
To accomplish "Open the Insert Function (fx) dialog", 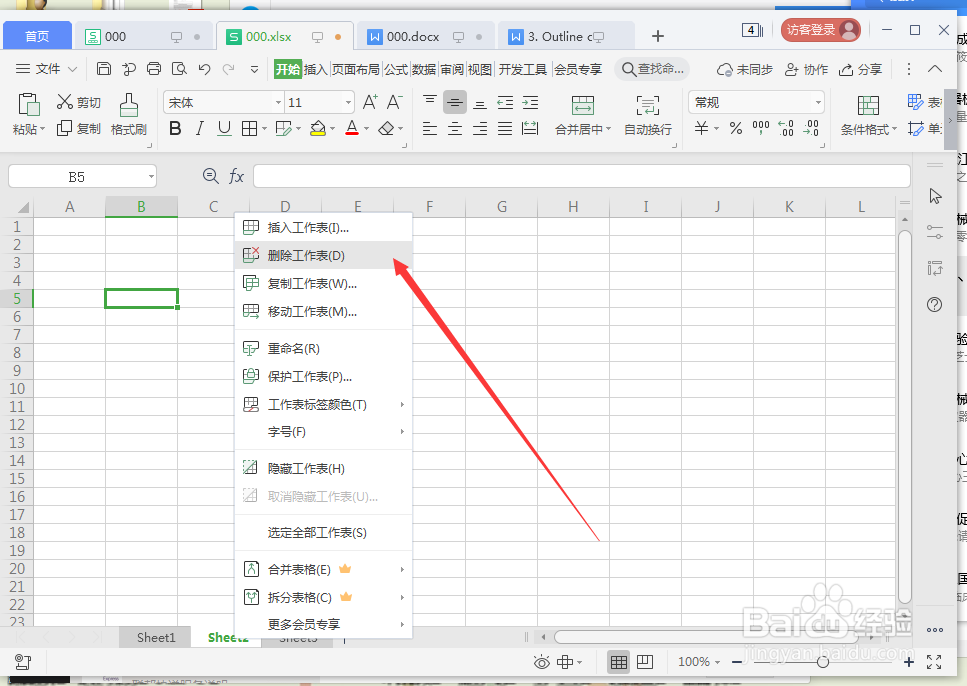I will tap(236, 176).
